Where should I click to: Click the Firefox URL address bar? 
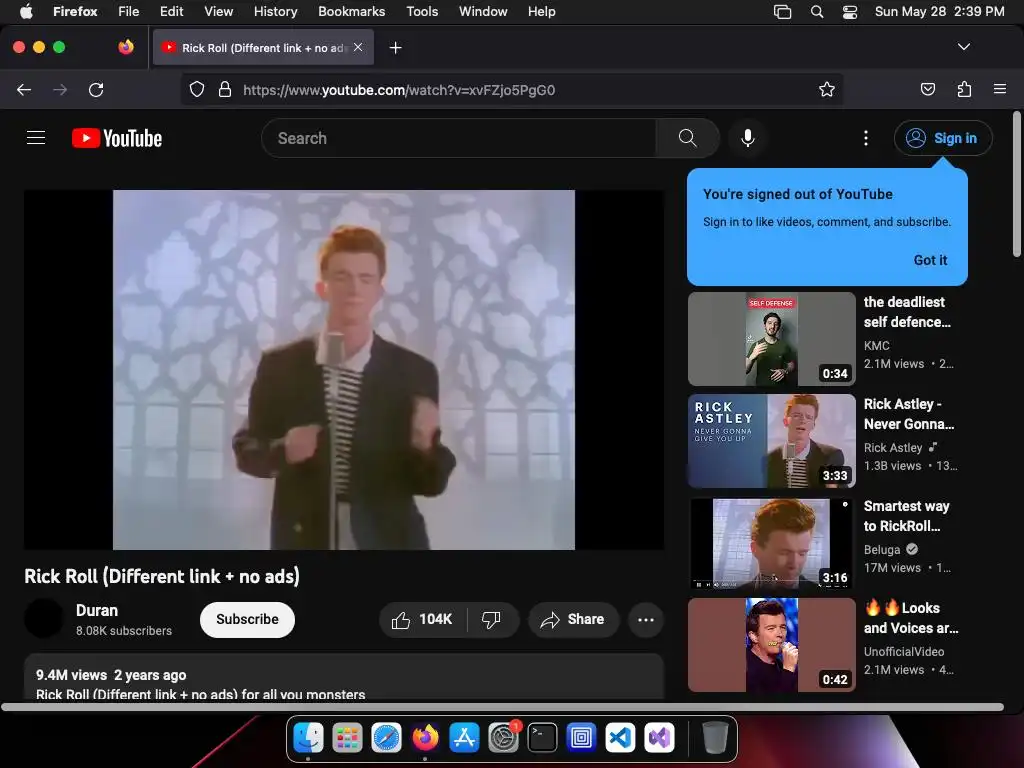click(511, 89)
